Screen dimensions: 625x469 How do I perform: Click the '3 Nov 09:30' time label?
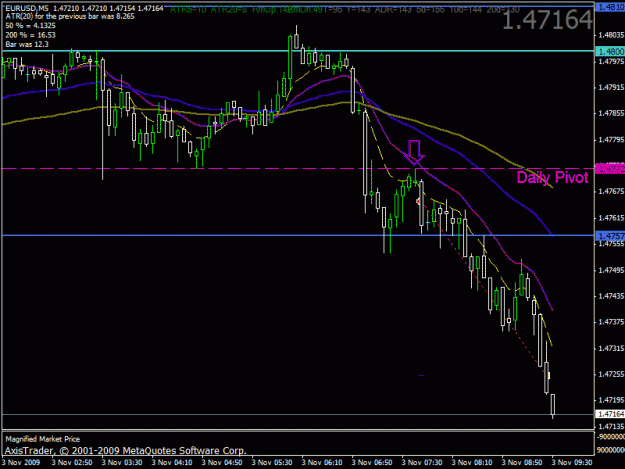[572, 463]
